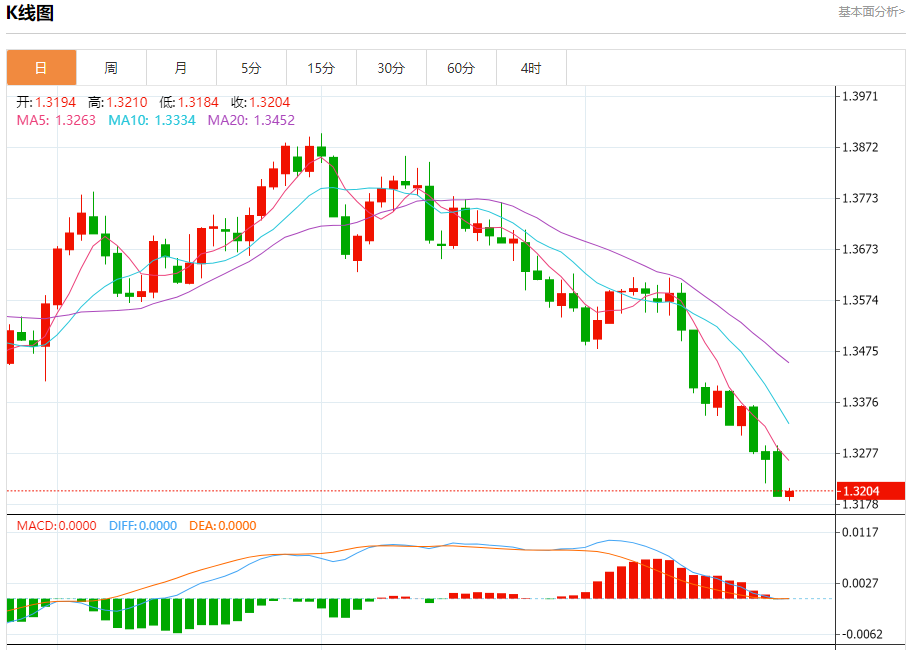Image resolution: width=913 pixels, height=650 pixels.
Task: Open the 基本面分析 link
Action: point(873,12)
